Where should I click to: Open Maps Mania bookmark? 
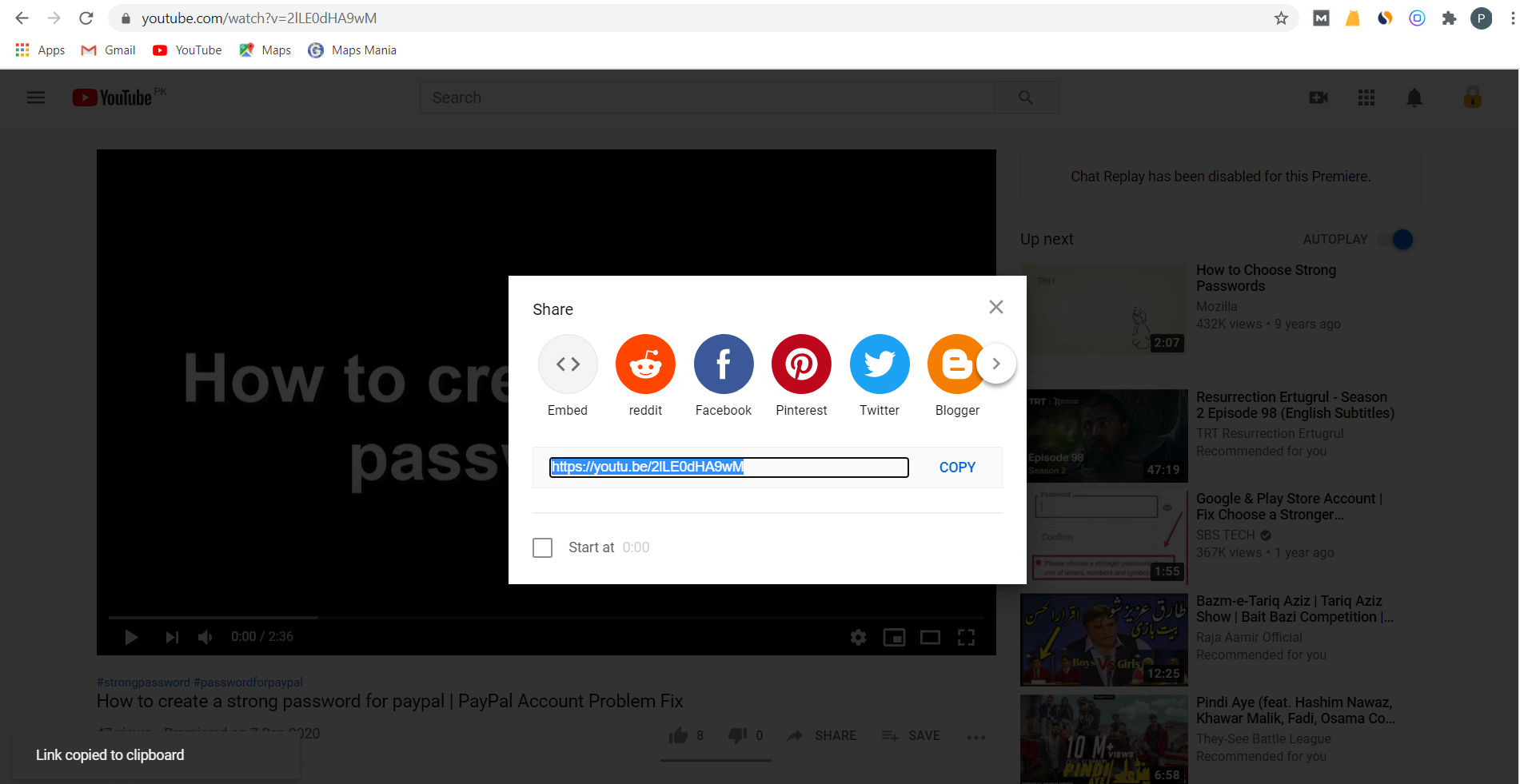tap(352, 50)
